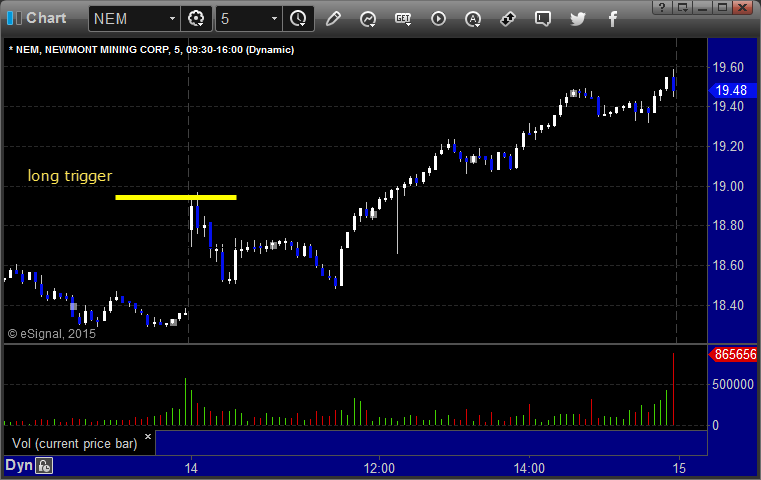Click the help question mark button
Screen dimensions: 761x480
(662, 7)
